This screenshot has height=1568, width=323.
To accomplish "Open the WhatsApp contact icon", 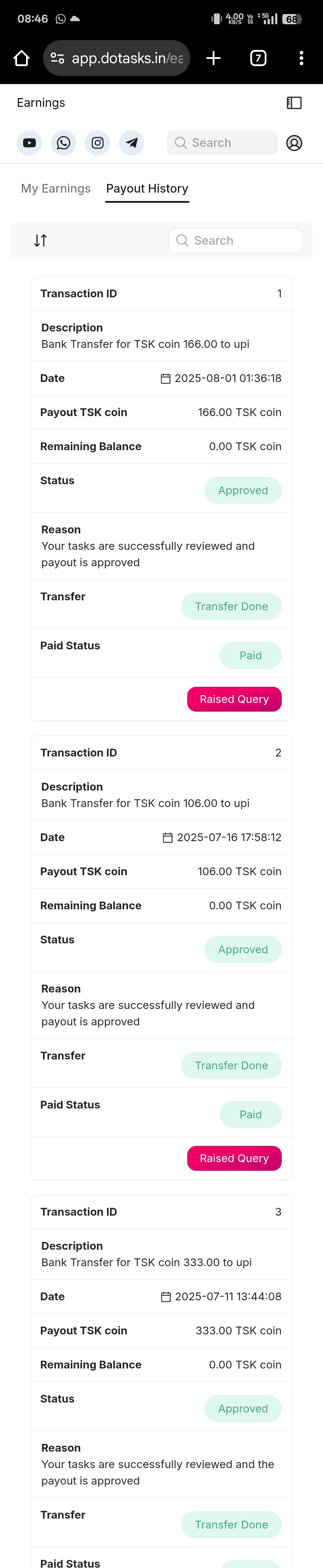I will click(63, 143).
